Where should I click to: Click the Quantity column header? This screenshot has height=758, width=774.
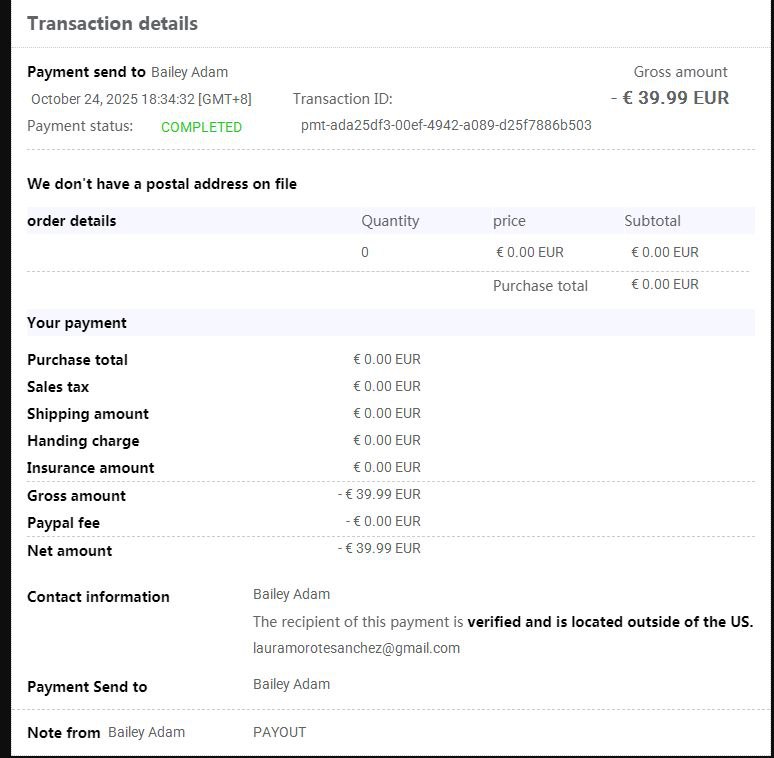click(x=390, y=221)
